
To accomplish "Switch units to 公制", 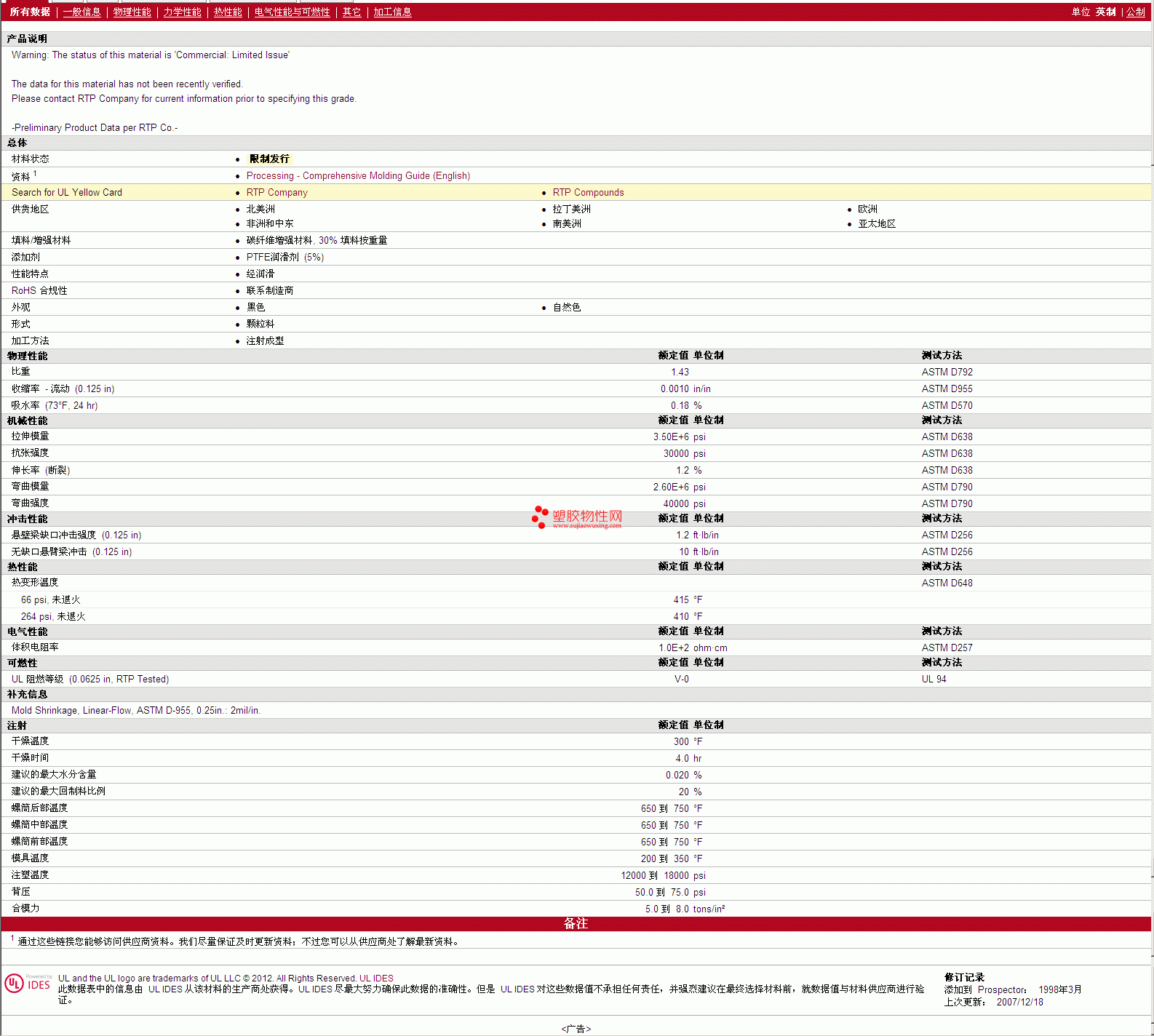I will coord(1135,12).
